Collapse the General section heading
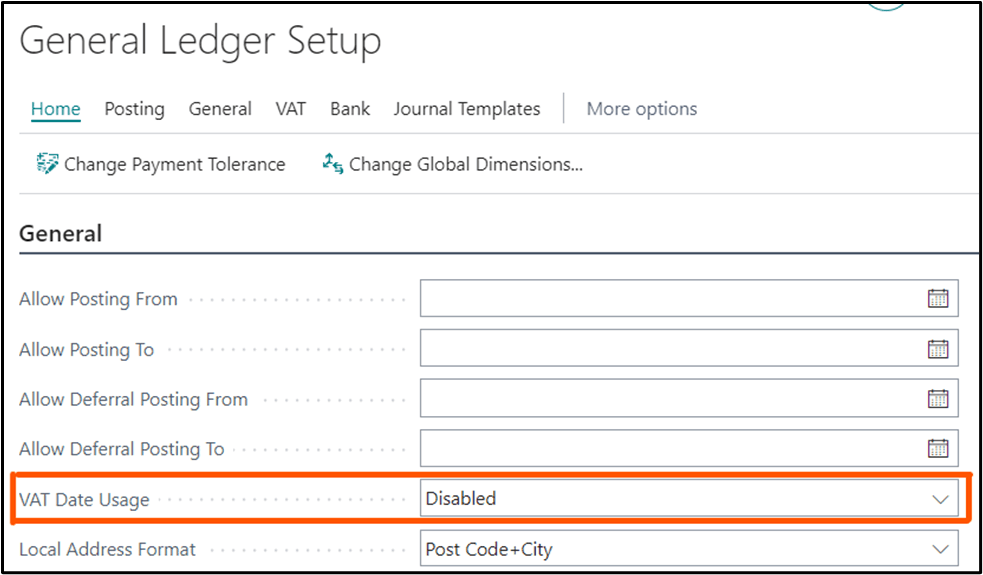The image size is (983, 575). 61,234
